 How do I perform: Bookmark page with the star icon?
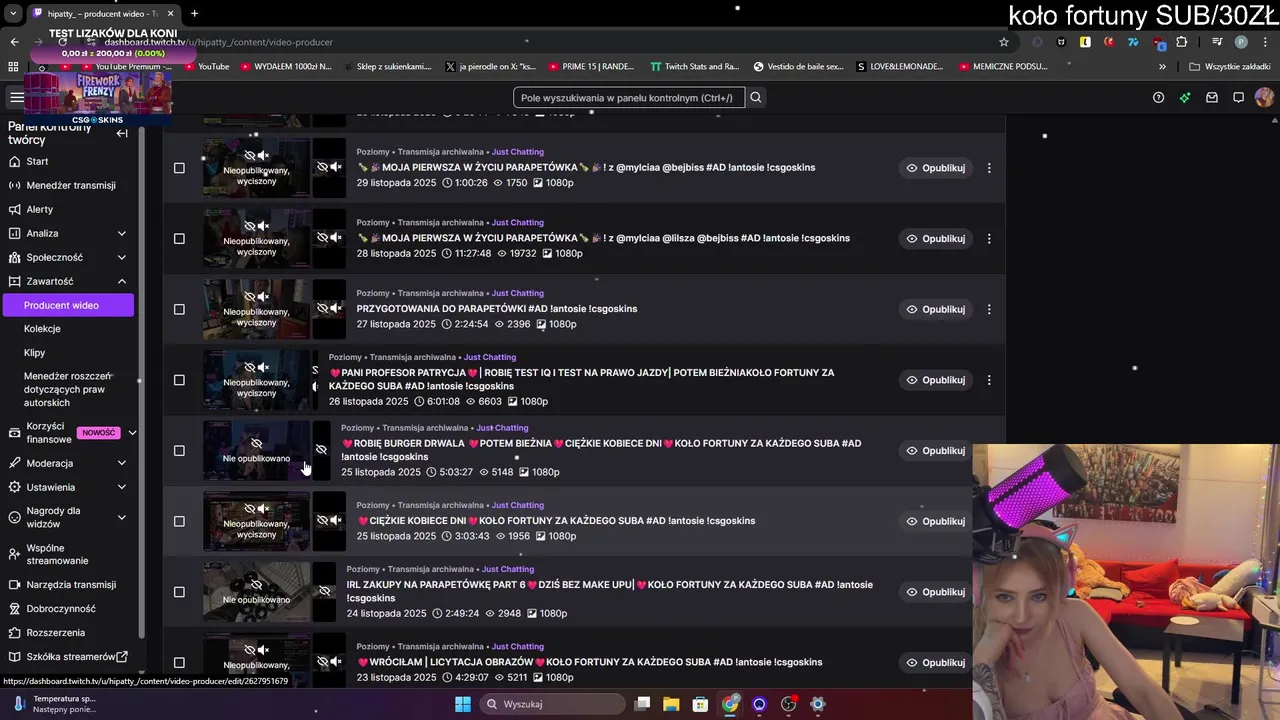1004,42
